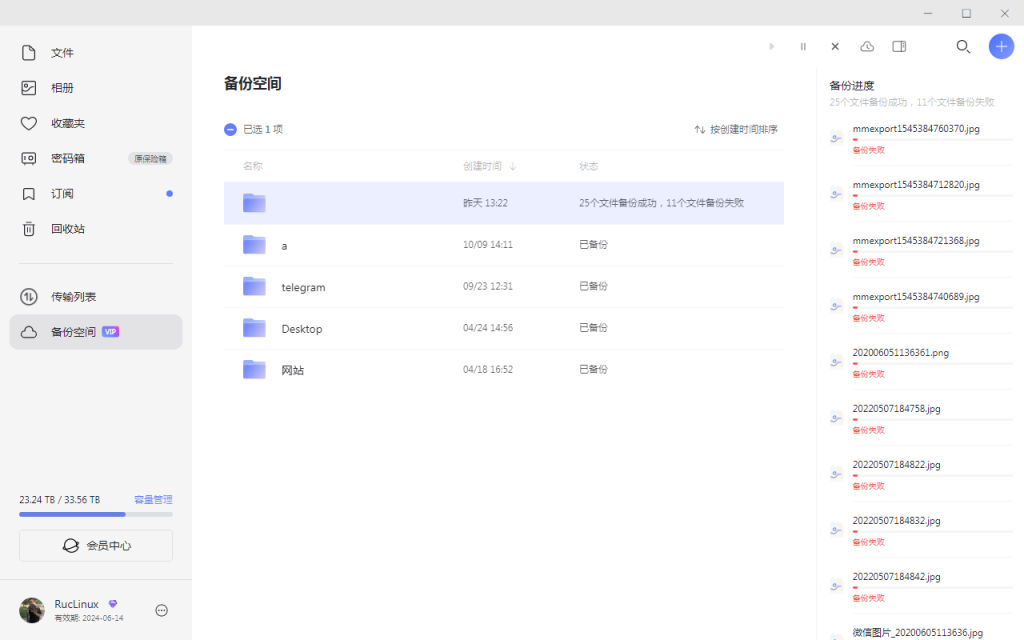1024x640 pixels.
Task: Cancel backup with the X icon
Action: [x=835, y=46]
